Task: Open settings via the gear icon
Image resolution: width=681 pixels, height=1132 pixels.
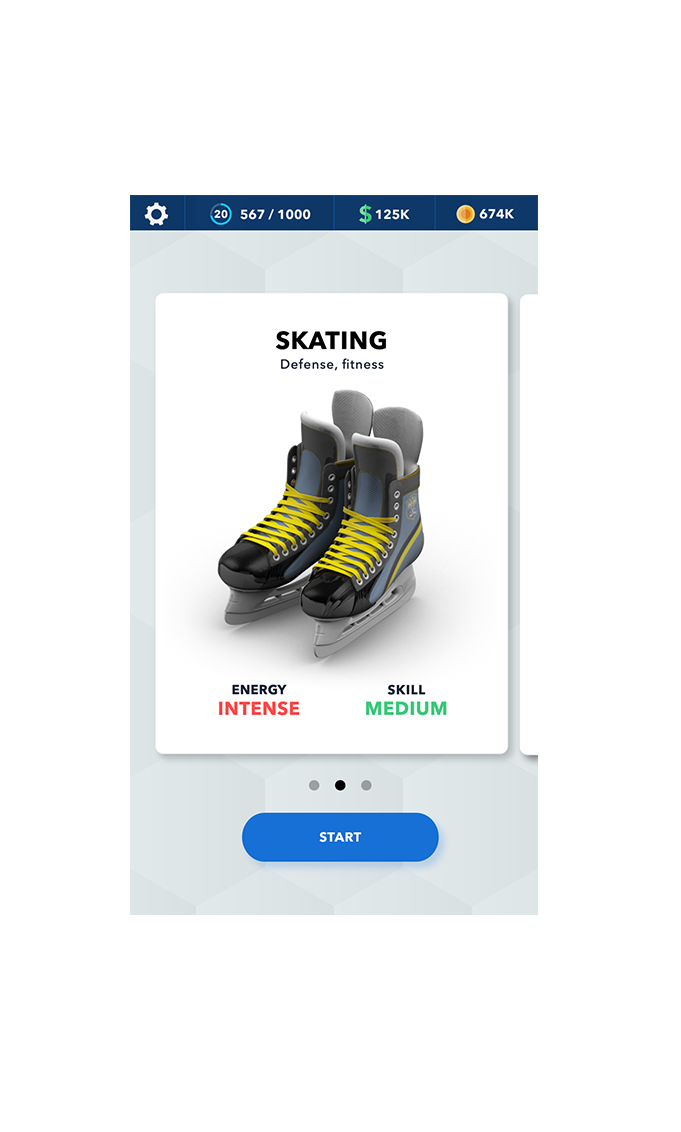Action: (156, 214)
